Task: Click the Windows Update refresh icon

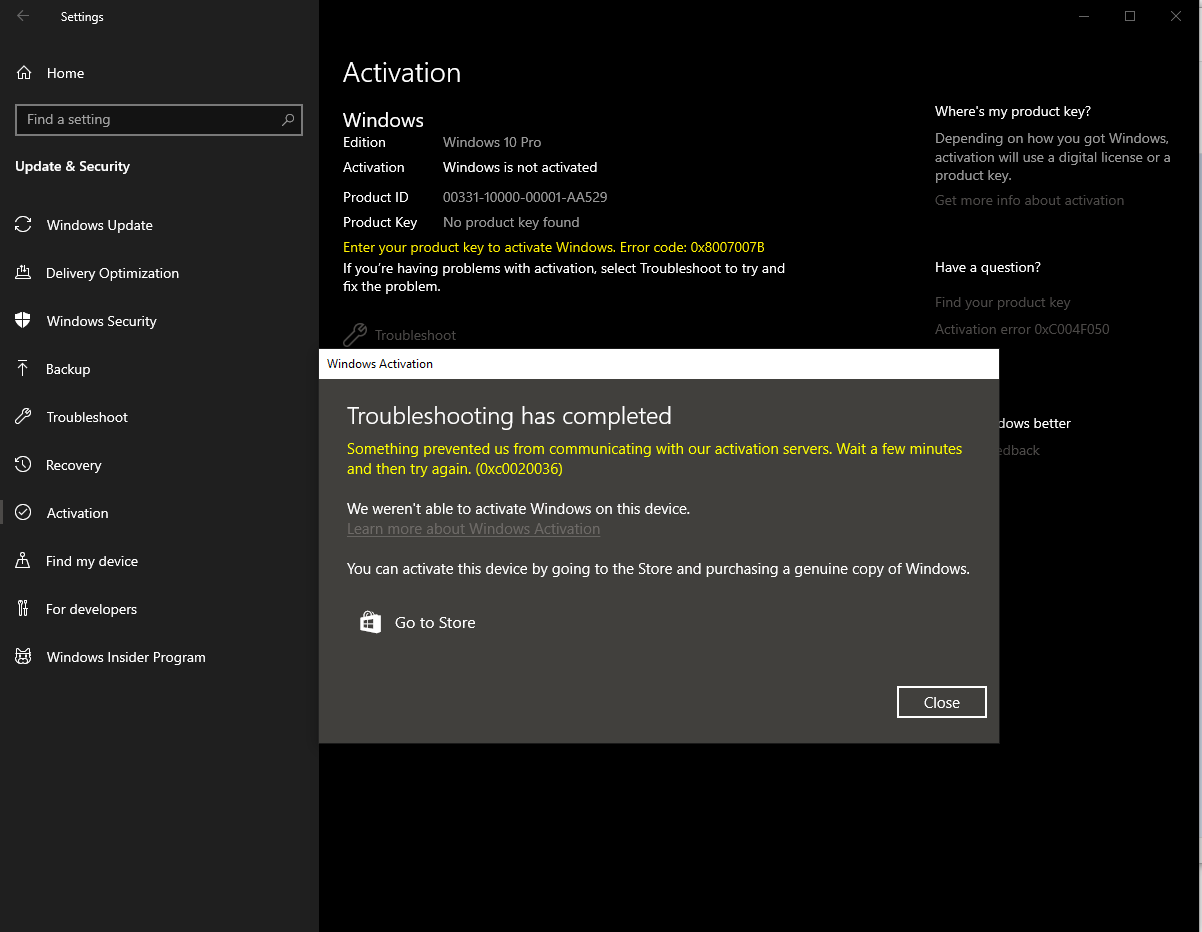Action: 23,225
